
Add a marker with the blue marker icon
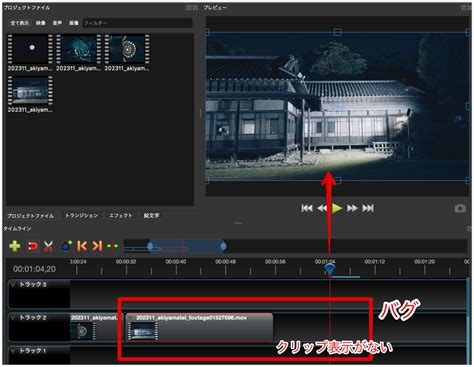pos(67,246)
